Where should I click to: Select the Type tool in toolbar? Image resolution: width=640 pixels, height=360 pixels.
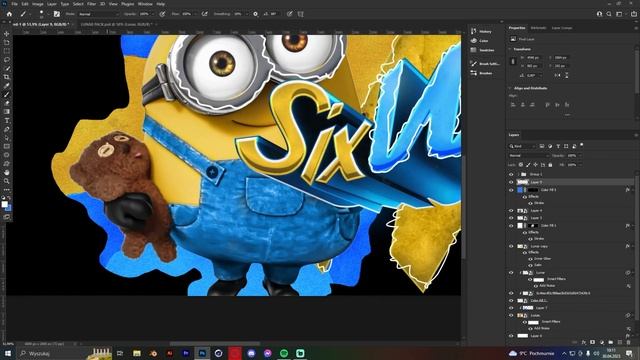(x=7, y=120)
